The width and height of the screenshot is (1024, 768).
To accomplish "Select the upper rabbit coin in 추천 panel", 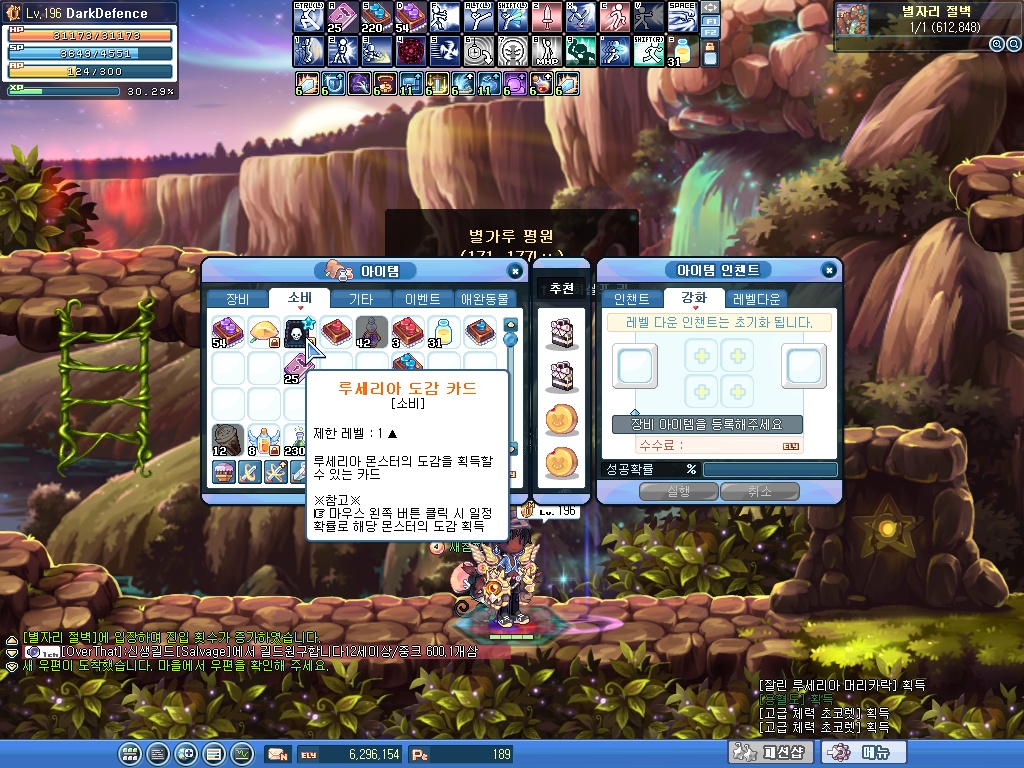I will pos(562,419).
